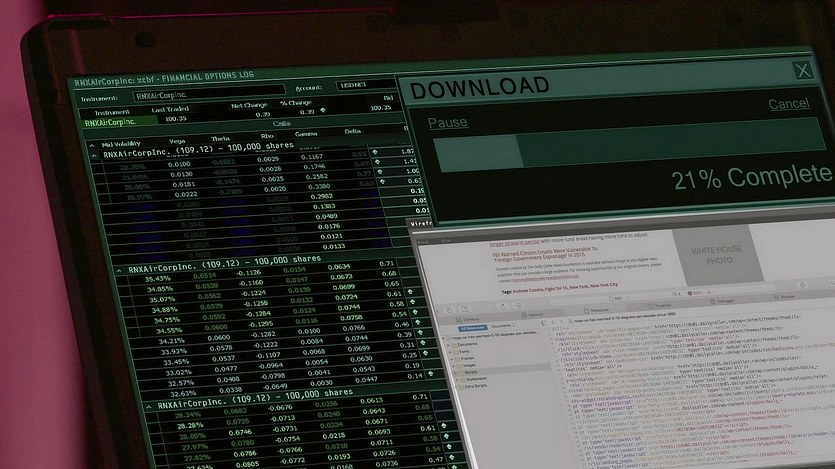Sort by the Gamma column header
This screenshot has height=469, width=835.
click(306, 134)
